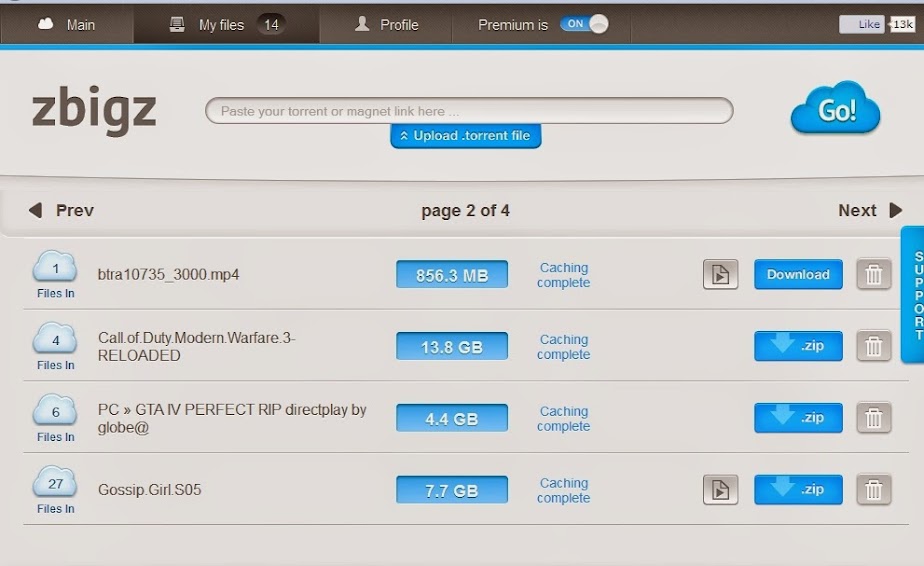Click the torrent or magnet link field
This screenshot has width=924, height=566.
coord(469,111)
